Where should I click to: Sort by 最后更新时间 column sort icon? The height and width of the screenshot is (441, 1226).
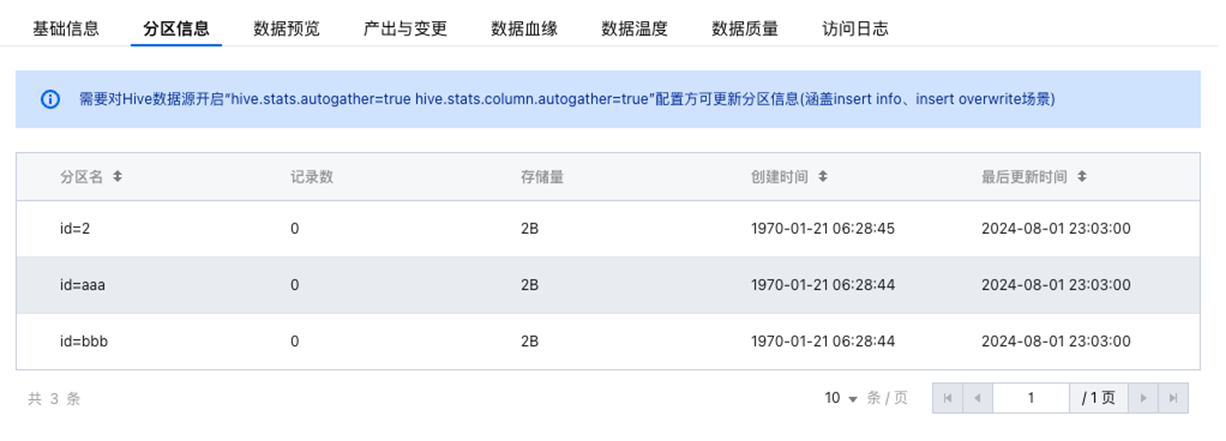pyautogui.click(x=1082, y=176)
